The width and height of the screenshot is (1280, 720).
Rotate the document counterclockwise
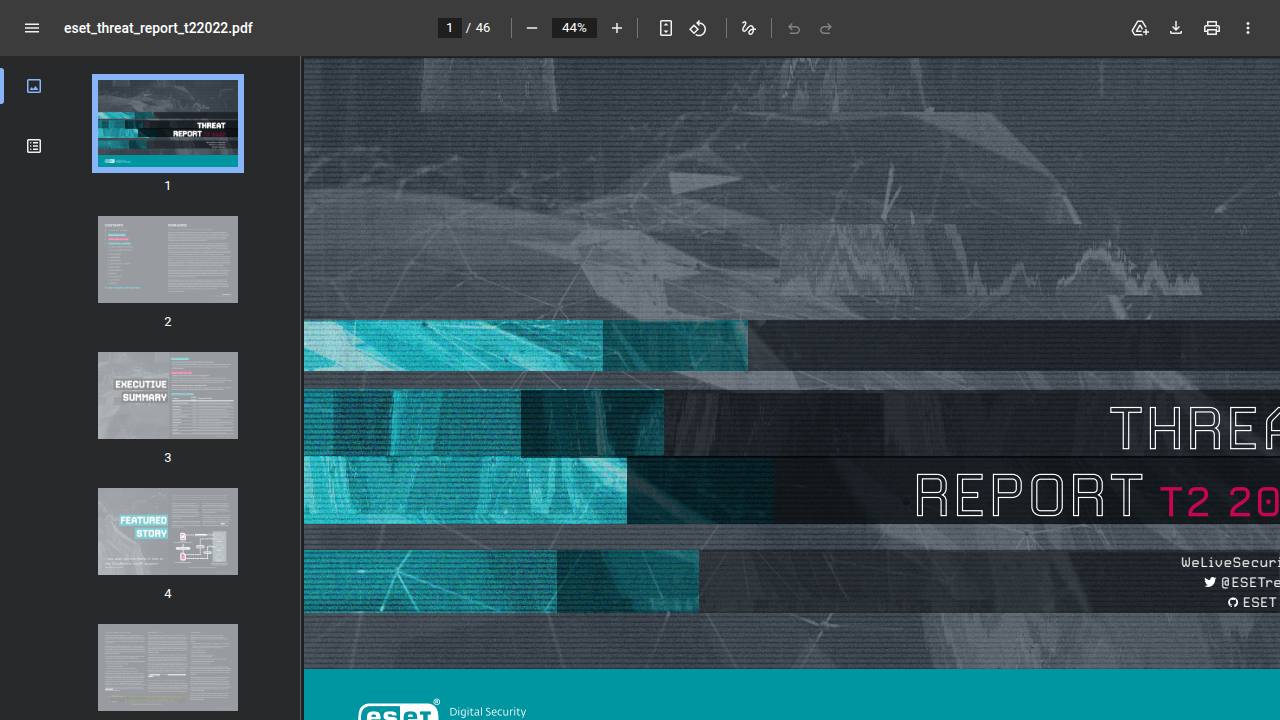coord(698,28)
